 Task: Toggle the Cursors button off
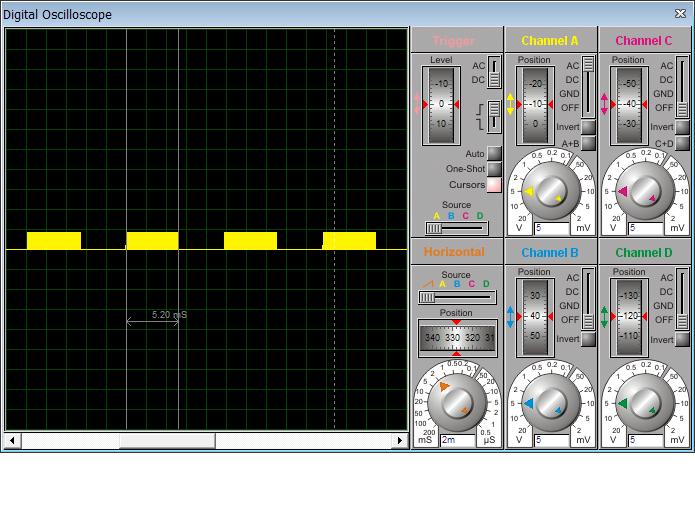[494, 185]
